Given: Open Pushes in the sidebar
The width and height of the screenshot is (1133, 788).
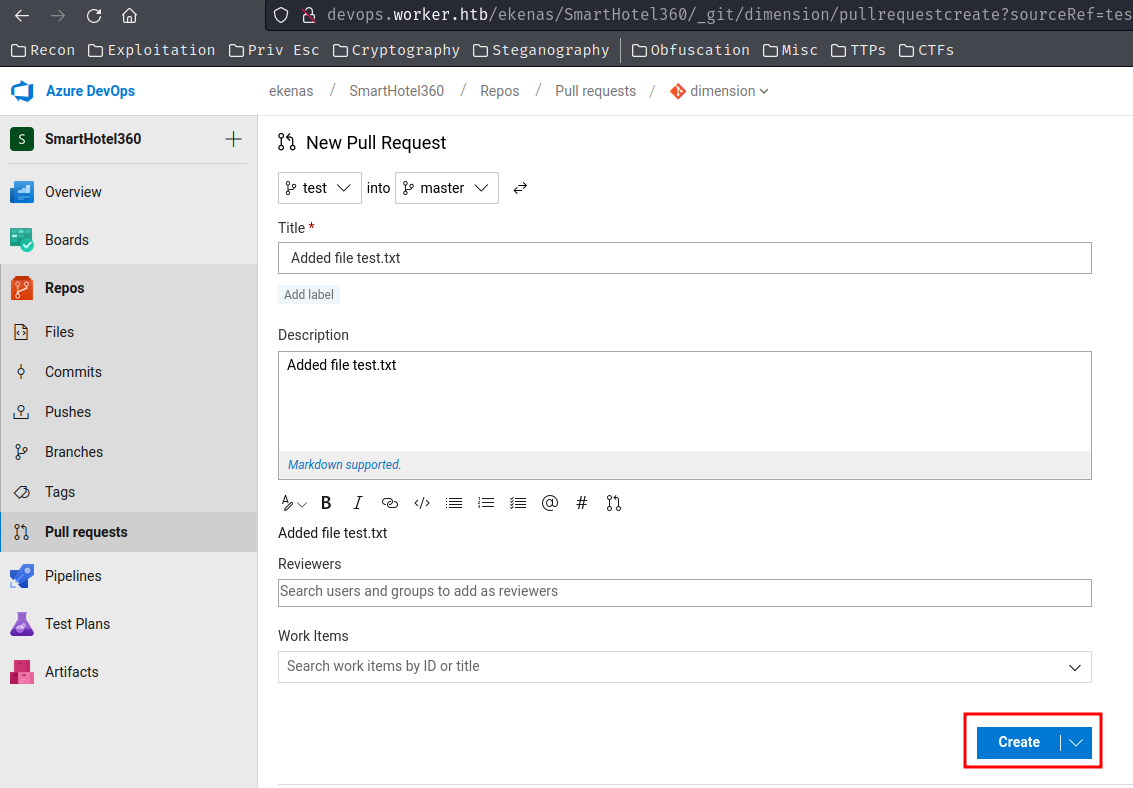Looking at the screenshot, I should coord(129,412).
